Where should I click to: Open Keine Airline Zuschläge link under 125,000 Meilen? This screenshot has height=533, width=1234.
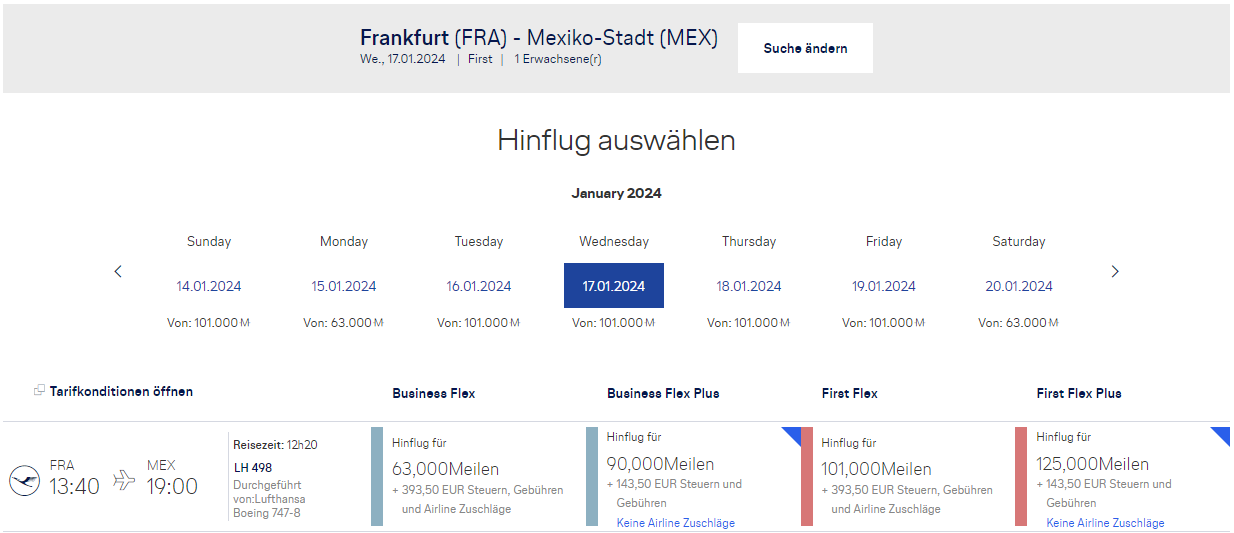tap(1106, 523)
